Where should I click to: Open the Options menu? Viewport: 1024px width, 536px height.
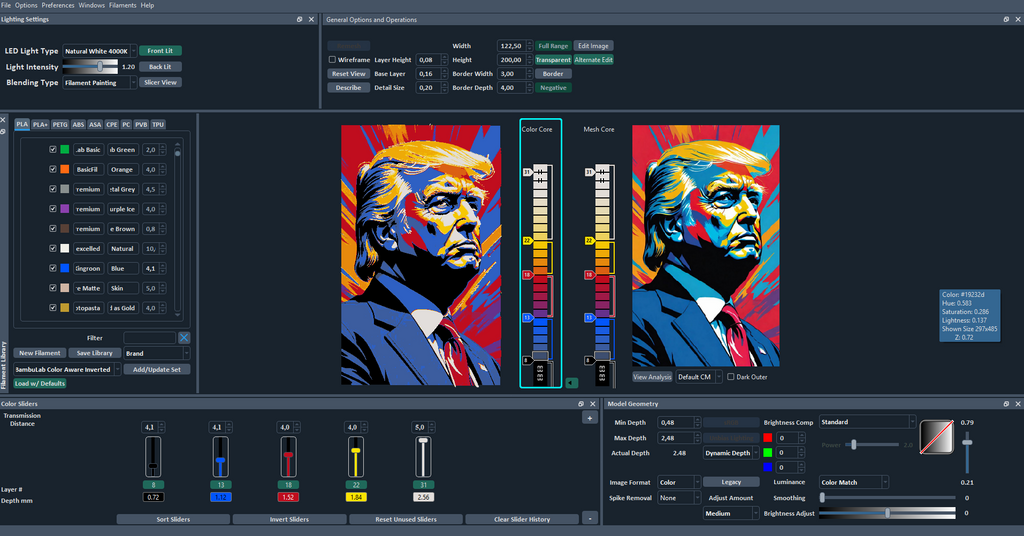coord(26,5)
